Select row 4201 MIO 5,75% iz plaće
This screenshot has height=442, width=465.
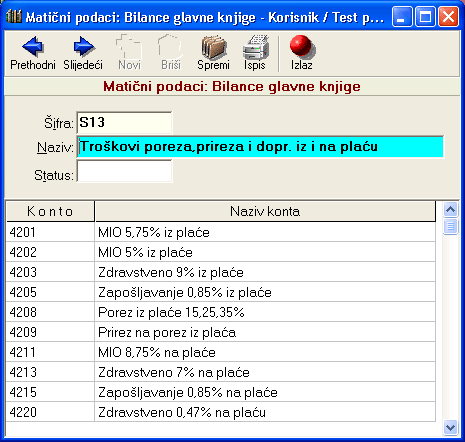point(221,232)
